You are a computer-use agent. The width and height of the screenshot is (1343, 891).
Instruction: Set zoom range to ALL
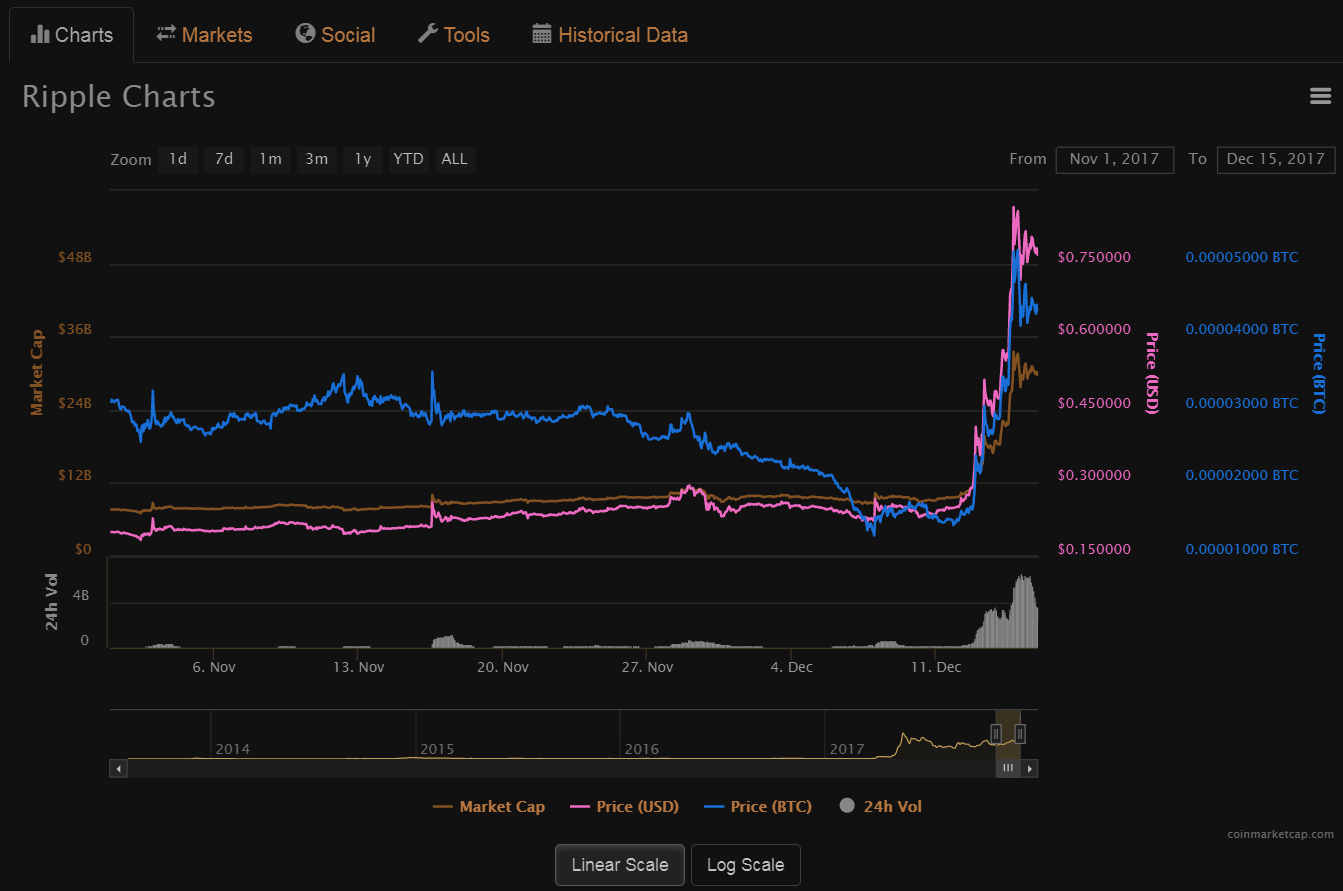(454, 159)
